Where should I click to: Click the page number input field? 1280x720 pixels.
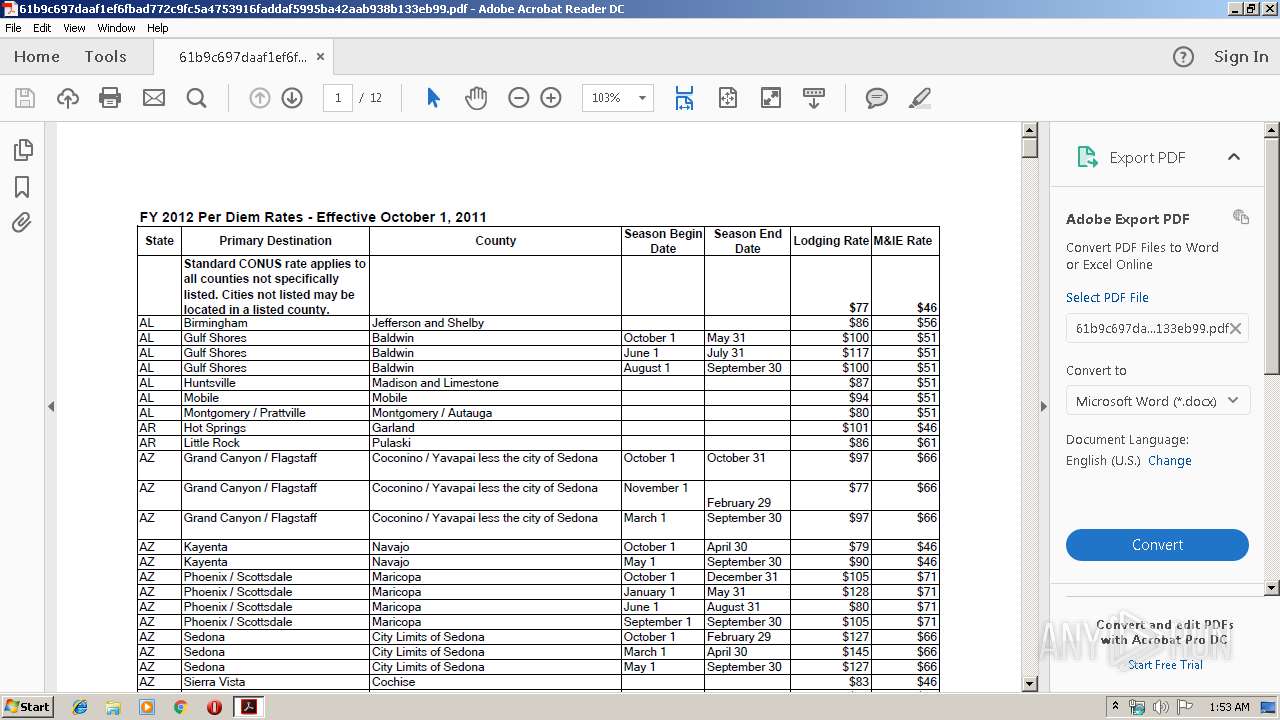pos(338,98)
